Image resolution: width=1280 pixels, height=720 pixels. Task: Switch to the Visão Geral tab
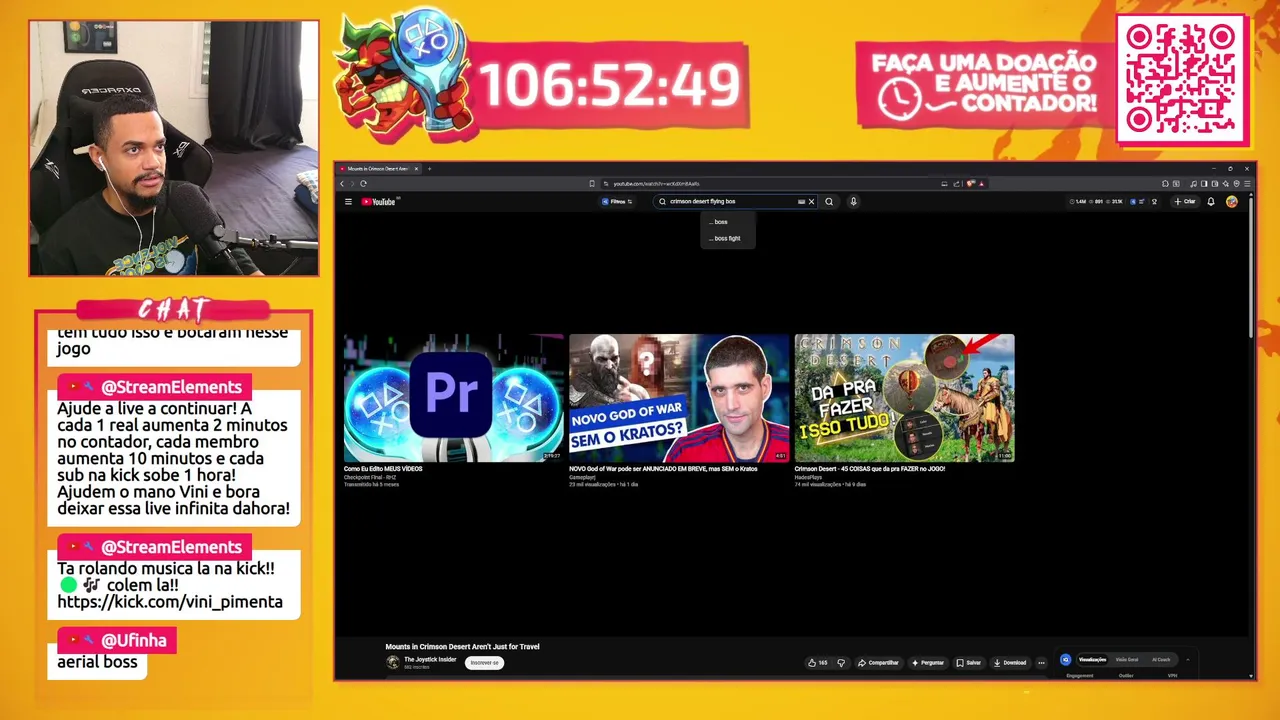[x=1126, y=660]
